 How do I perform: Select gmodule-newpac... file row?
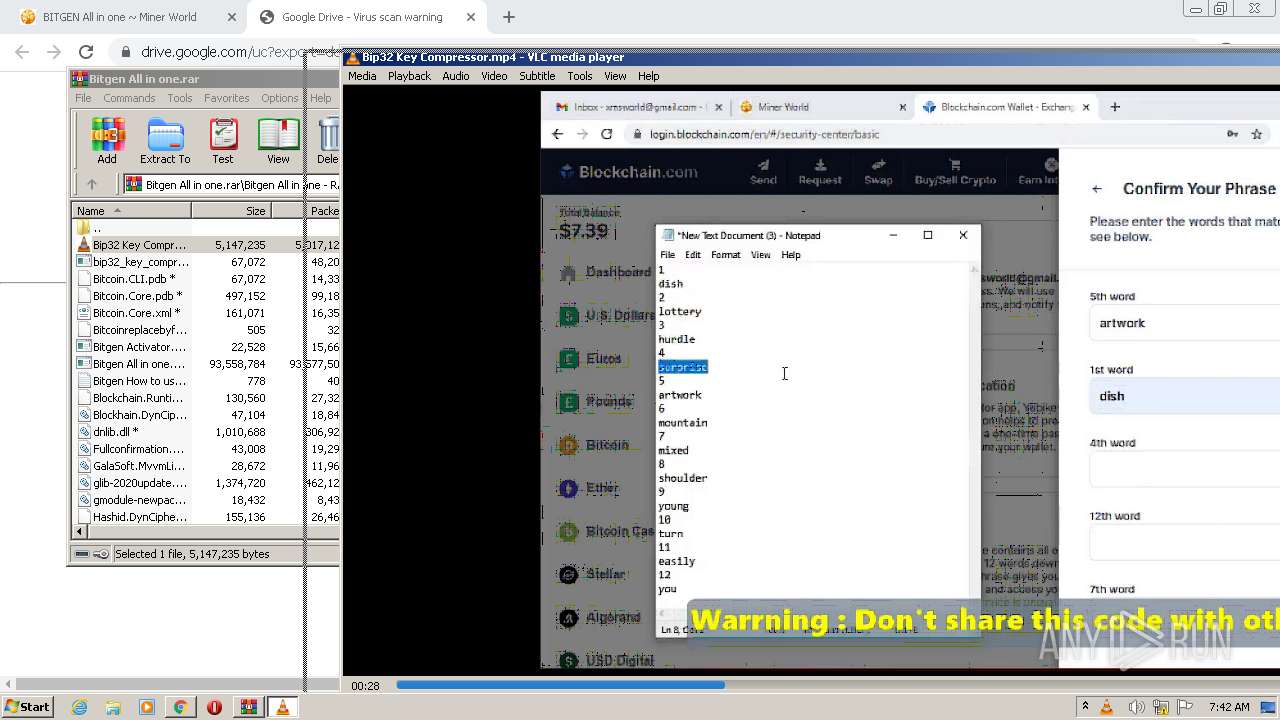click(x=208, y=500)
